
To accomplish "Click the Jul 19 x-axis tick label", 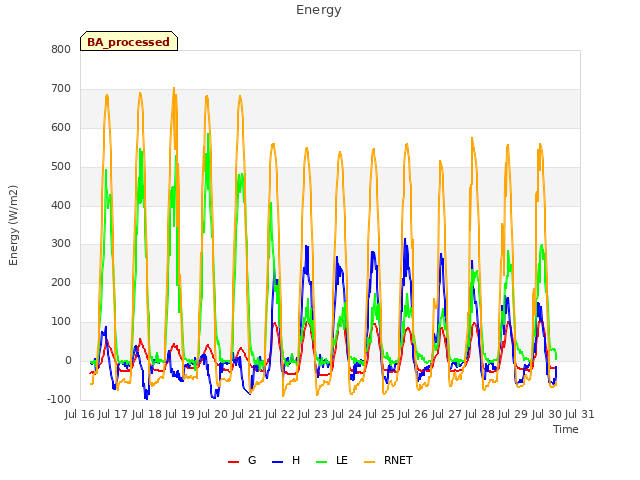I will 180,415.
